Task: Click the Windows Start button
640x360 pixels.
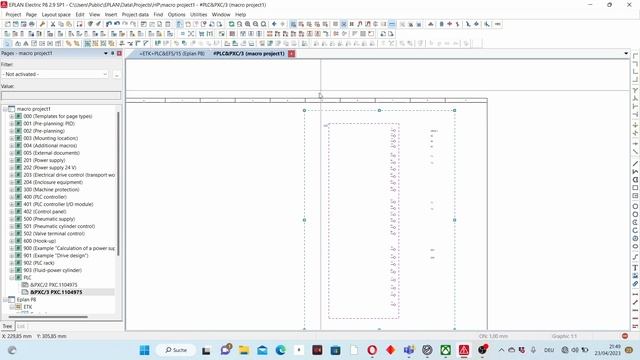Action: [144, 350]
